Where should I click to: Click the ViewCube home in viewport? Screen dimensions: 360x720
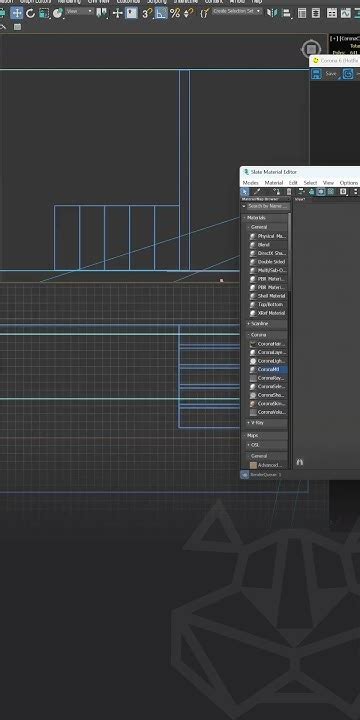[311, 49]
